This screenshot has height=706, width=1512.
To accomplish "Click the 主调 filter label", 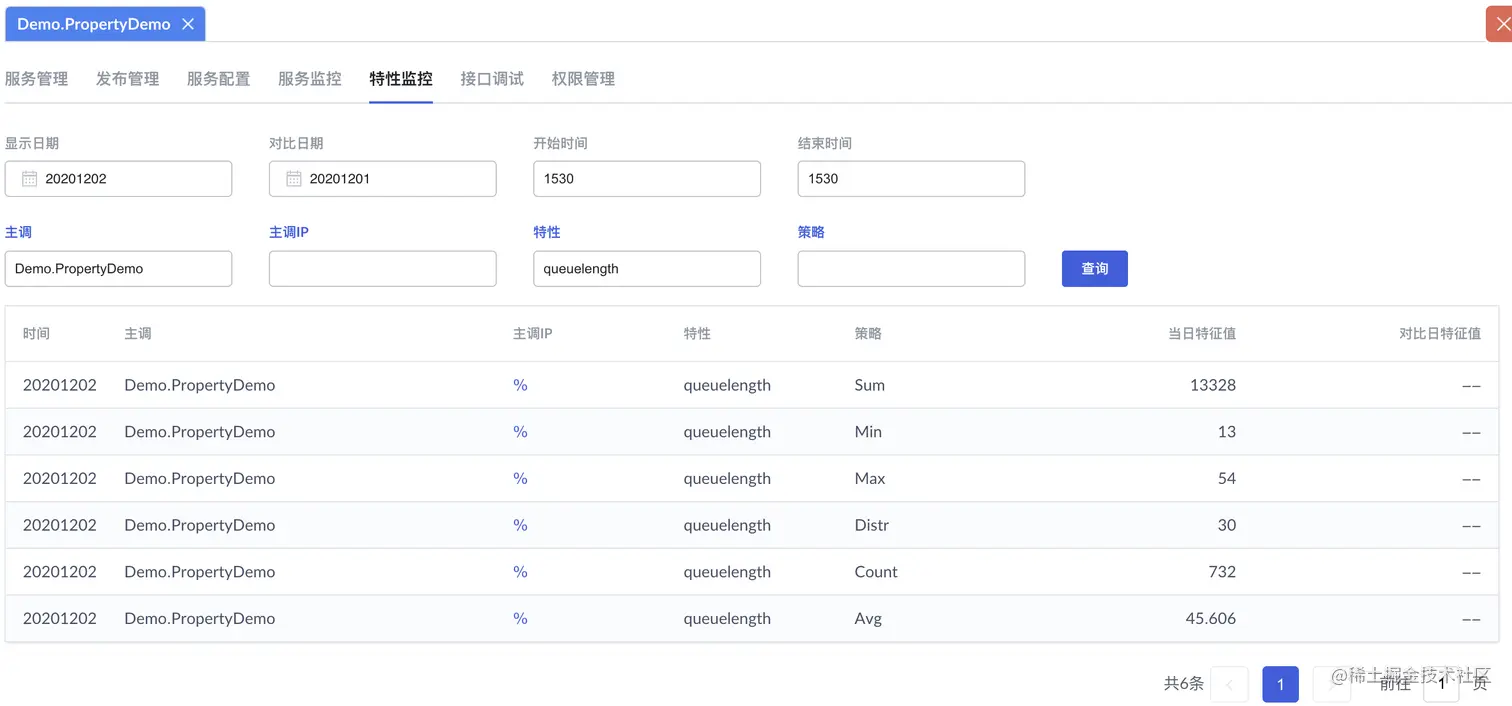I will (x=18, y=232).
